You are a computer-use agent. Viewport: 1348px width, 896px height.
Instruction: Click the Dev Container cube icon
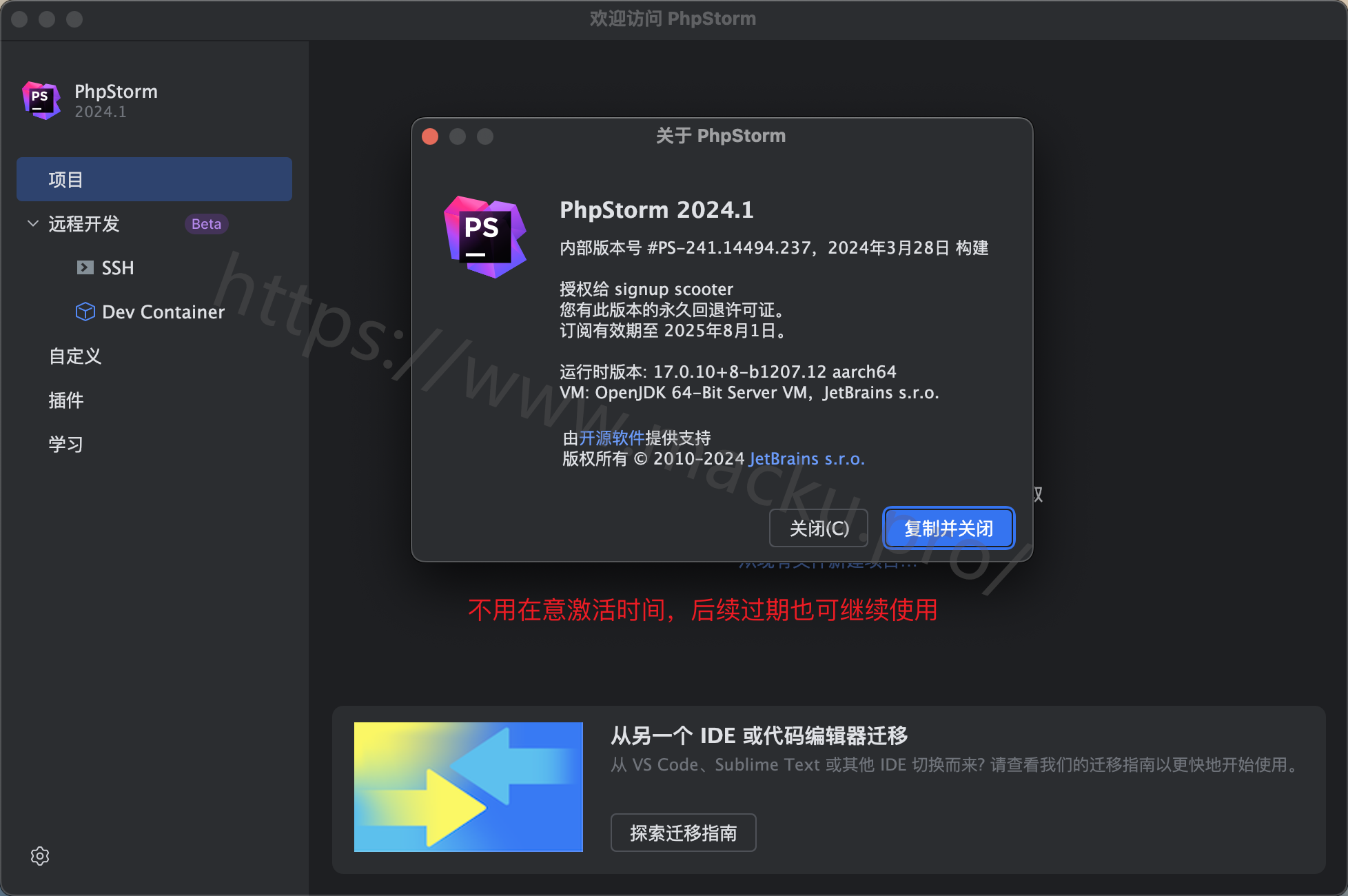(x=85, y=312)
